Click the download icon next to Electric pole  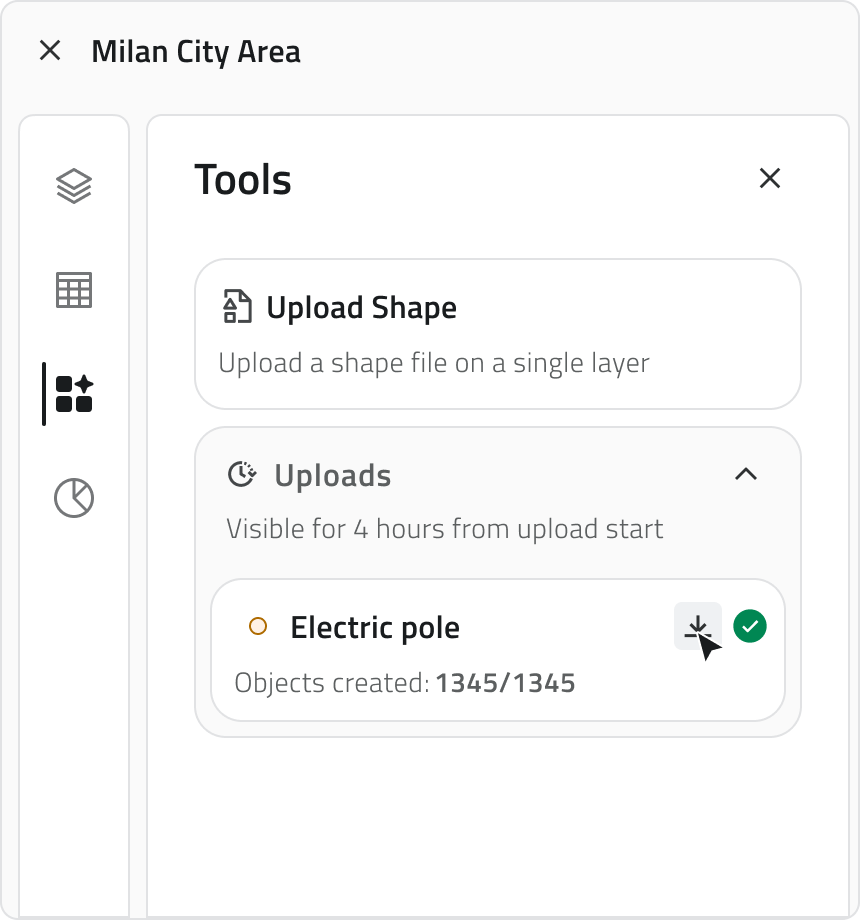point(698,626)
